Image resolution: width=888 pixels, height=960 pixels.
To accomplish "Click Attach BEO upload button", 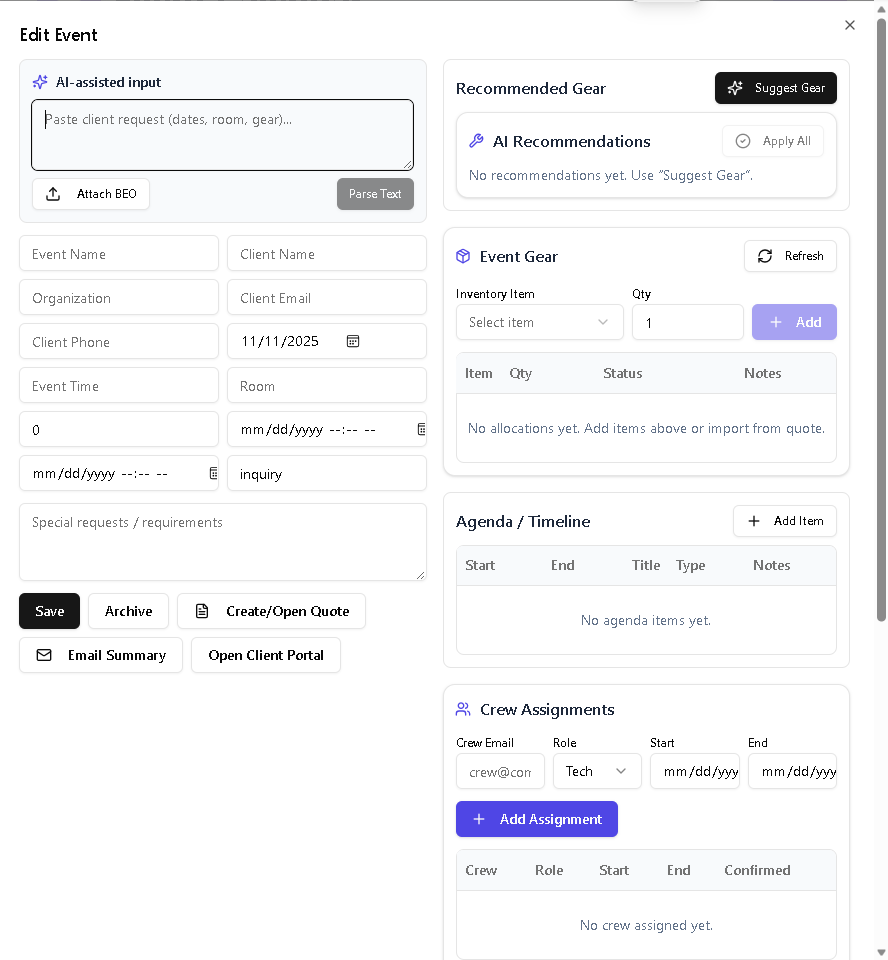I will click(91, 194).
